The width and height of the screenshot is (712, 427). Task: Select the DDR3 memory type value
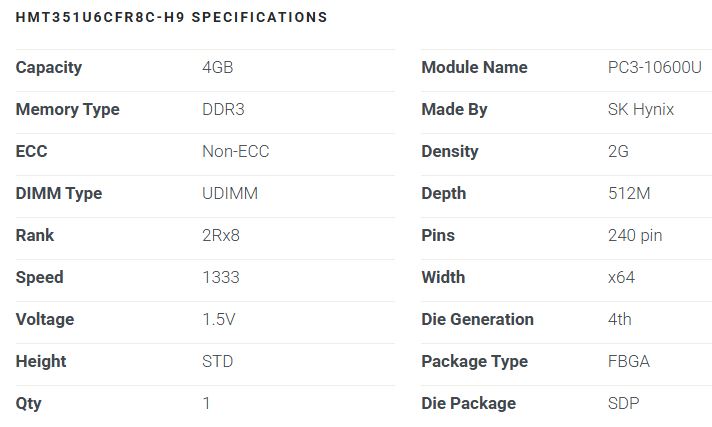point(224,110)
